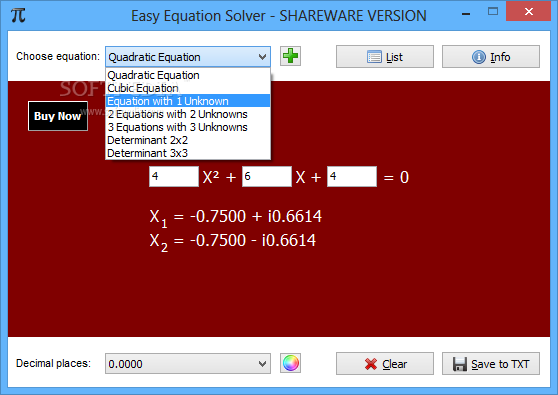Click the X1 result -0.7500 + i0.6614

[x=236, y=217]
